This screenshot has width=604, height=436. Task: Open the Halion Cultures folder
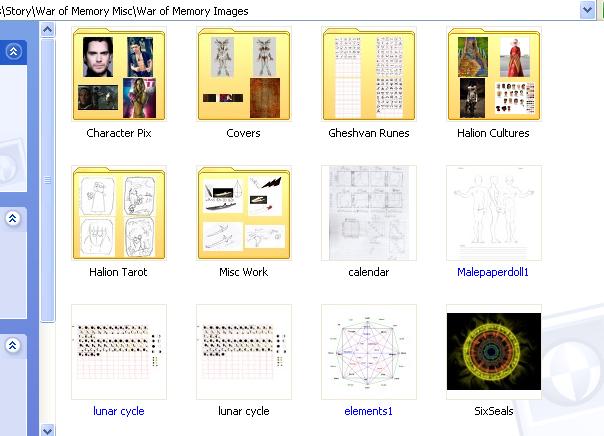click(493, 75)
